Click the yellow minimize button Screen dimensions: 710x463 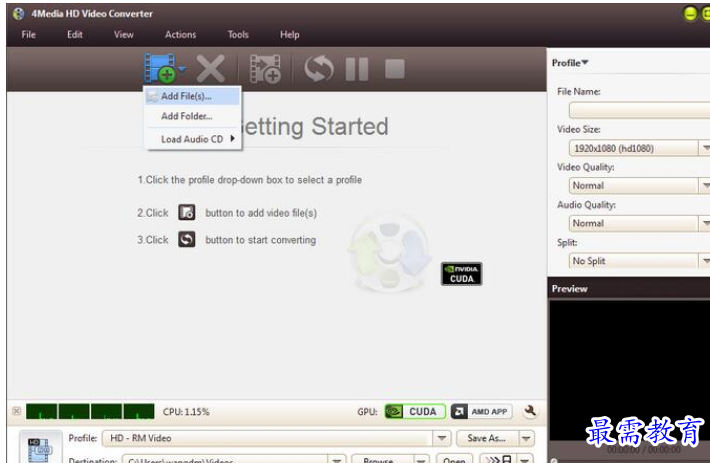coord(690,14)
